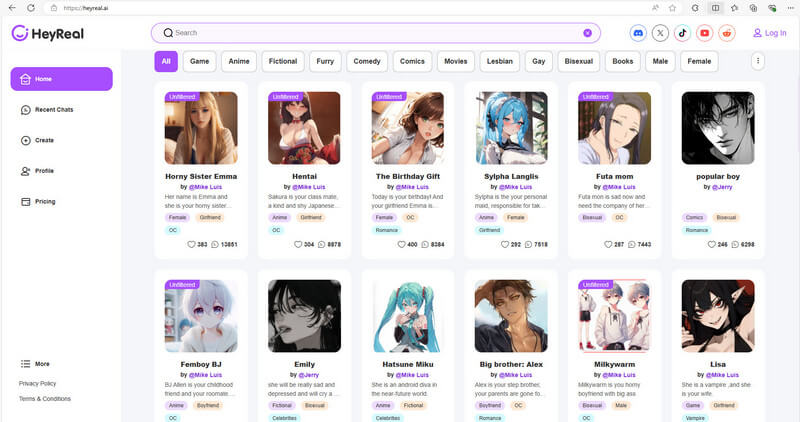Screen dimensions: 800x422
Task: Open Recent Chats in the sidebar
Action: click(x=47, y=110)
